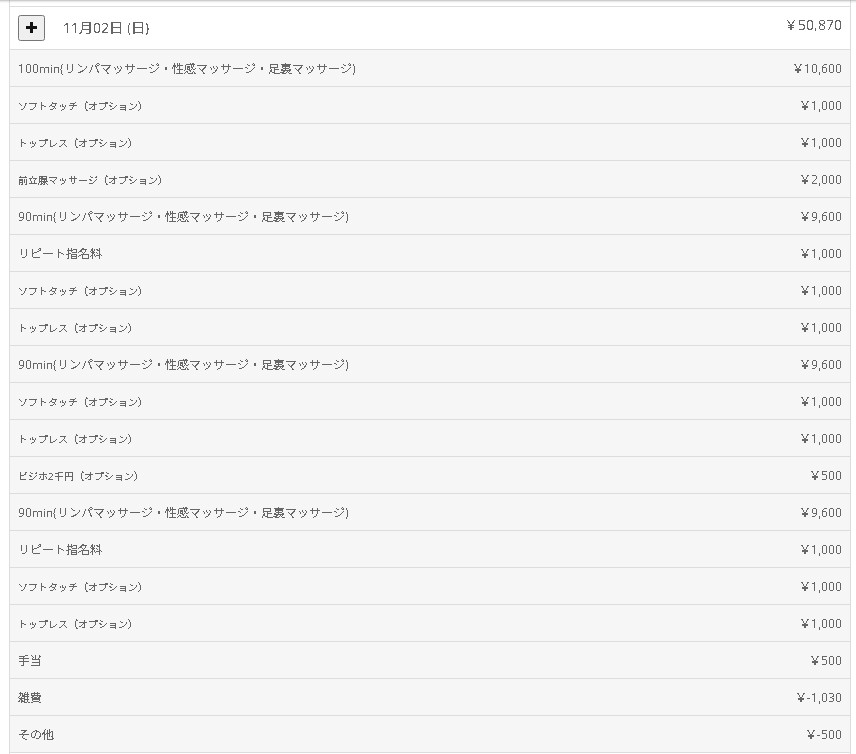Click the last リピート指名料 row
This screenshot has width=856, height=754.
click(x=60, y=550)
